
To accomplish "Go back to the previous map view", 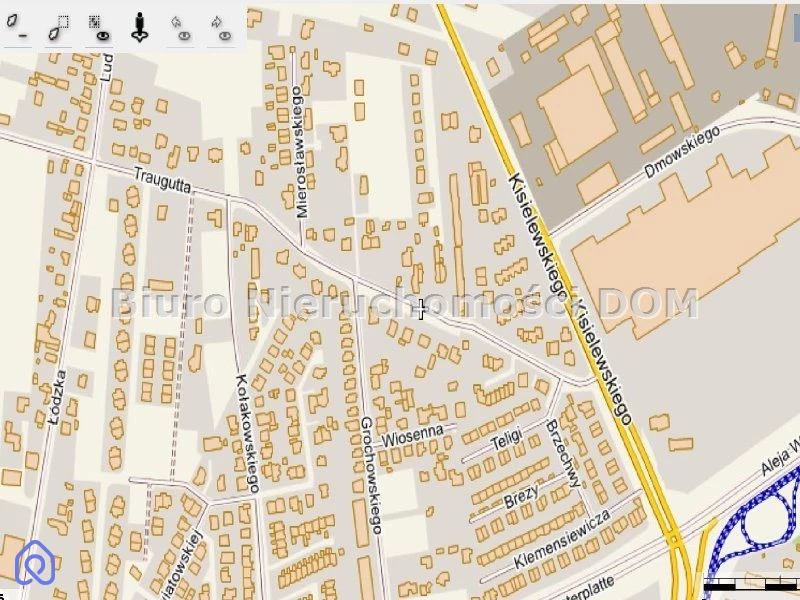I will click(x=181, y=28).
